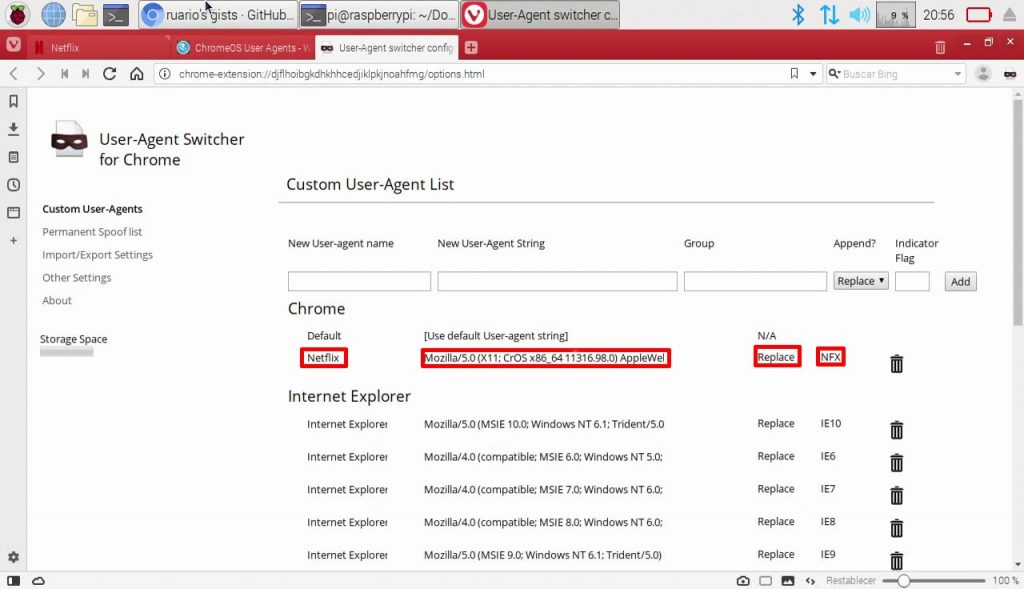Launch the globe web browser icon
The height and width of the screenshot is (589, 1024).
[53, 14]
